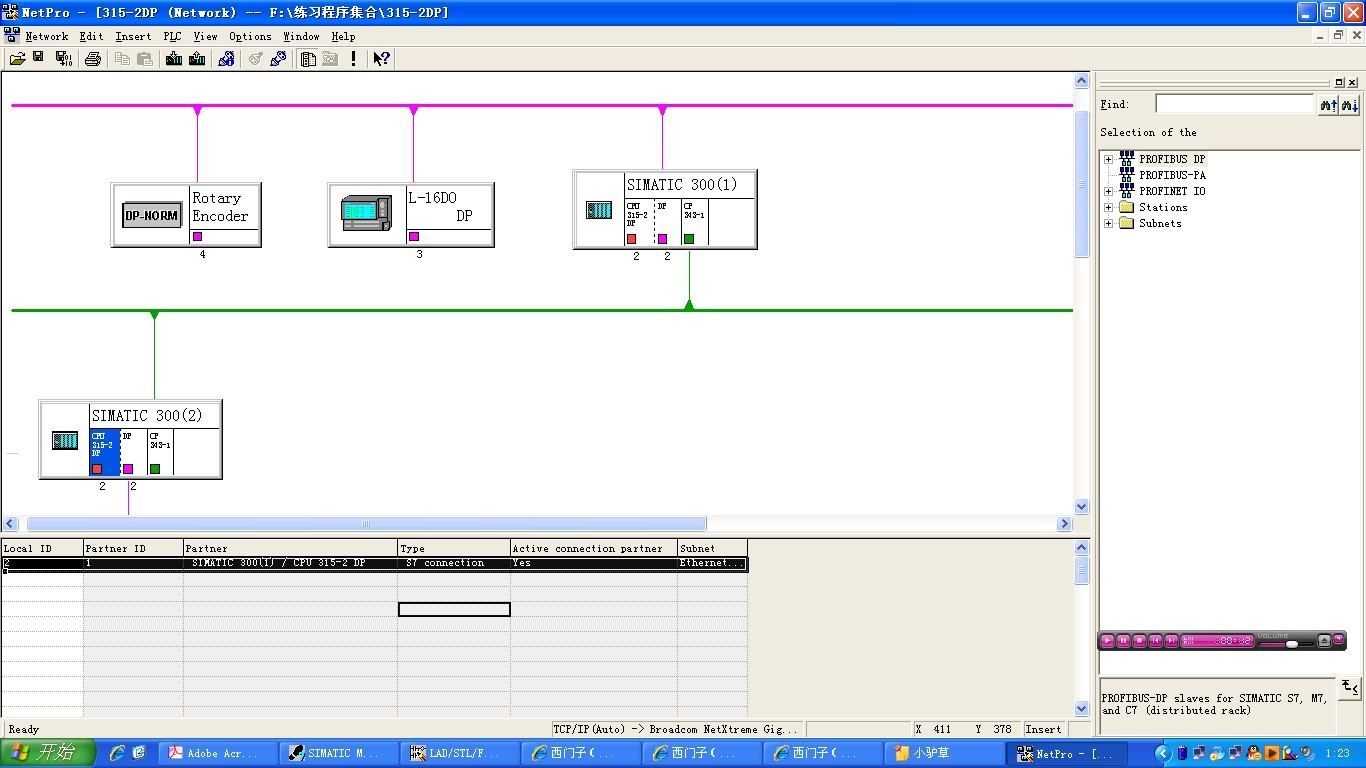
Task: Select the SIMATIC 300(1) rack icon
Action: point(598,210)
